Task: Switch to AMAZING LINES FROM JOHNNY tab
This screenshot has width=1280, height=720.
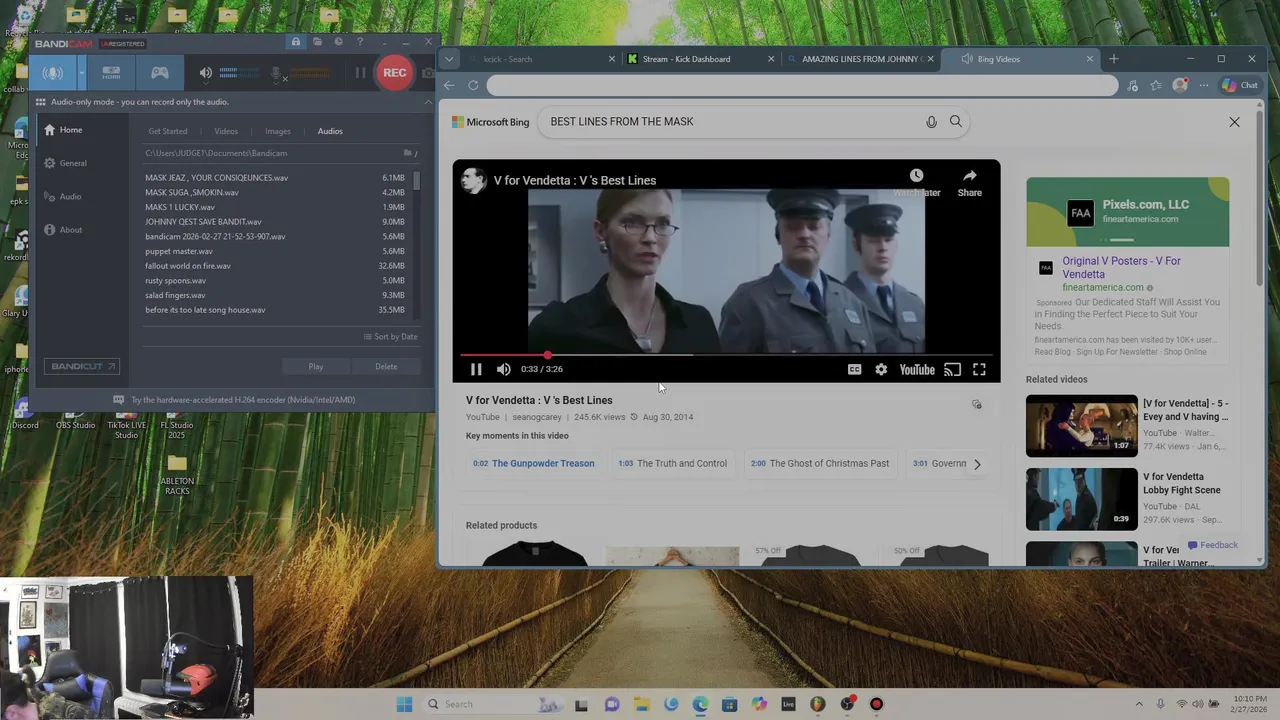Action: (x=859, y=59)
